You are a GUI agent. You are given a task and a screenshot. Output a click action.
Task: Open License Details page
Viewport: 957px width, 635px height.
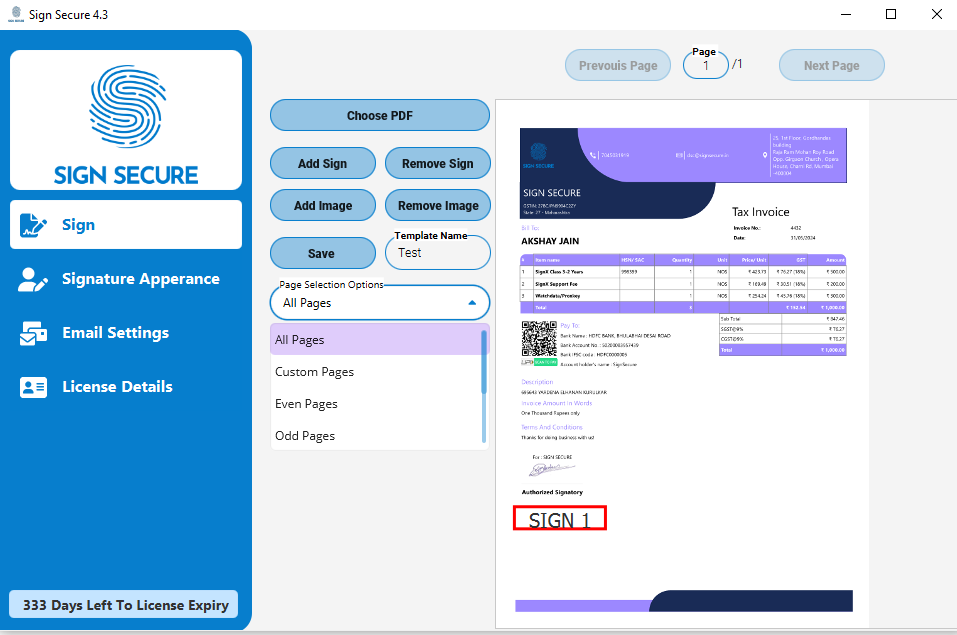pos(126,386)
